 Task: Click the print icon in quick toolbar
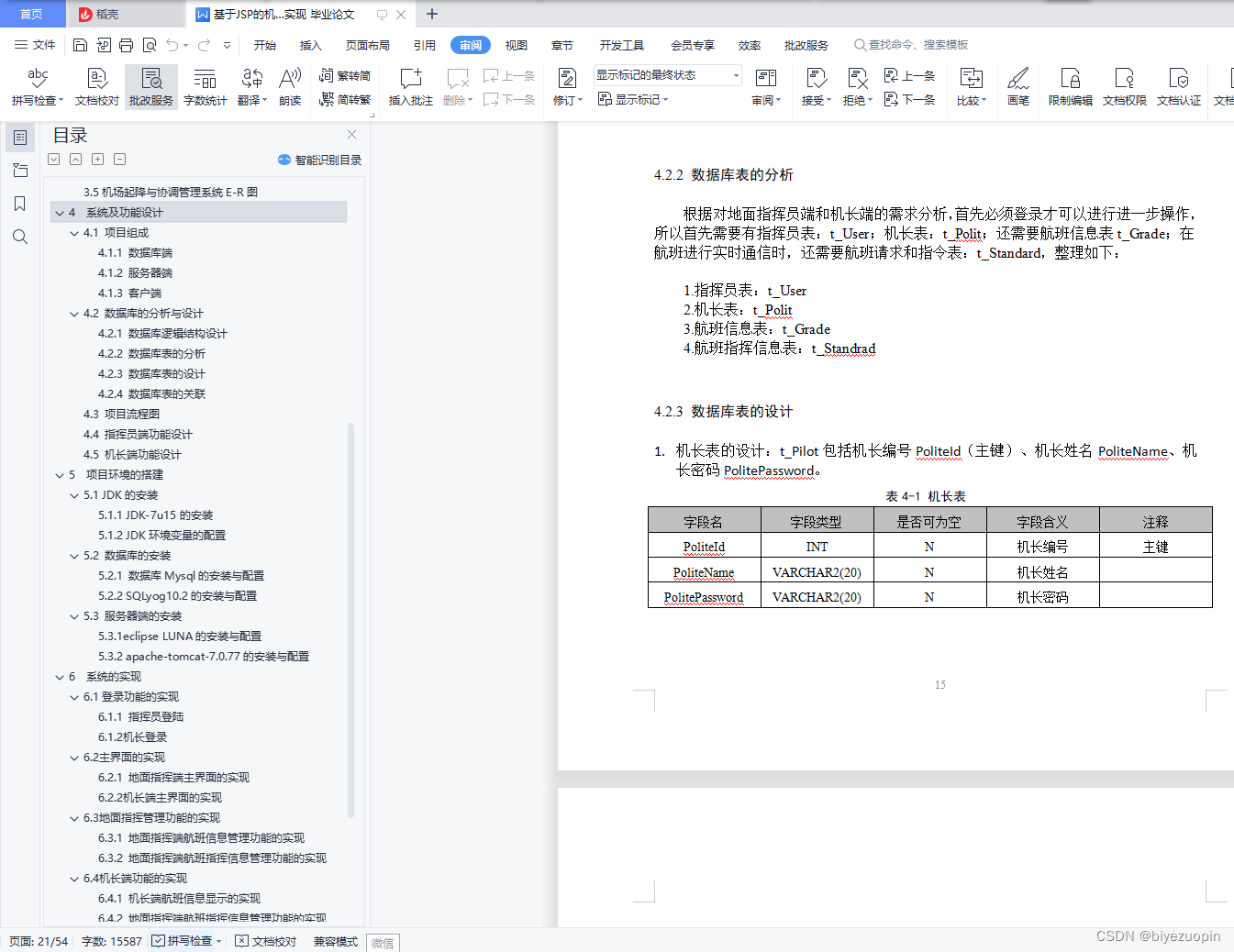click(x=127, y=45)
